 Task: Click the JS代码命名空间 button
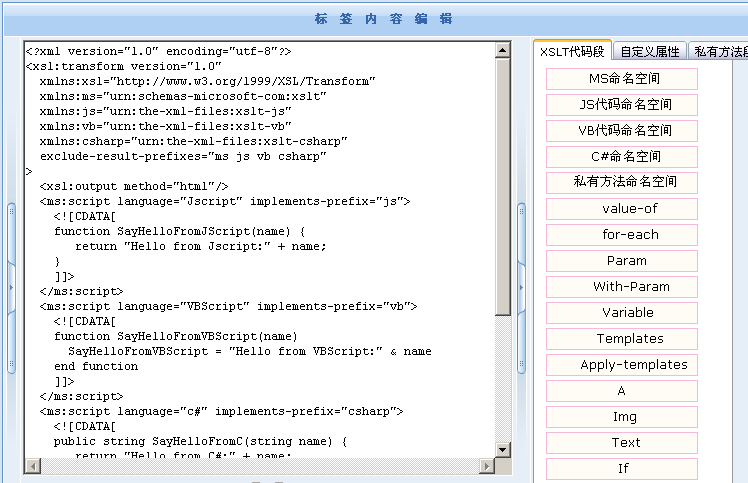pos(622,105)
